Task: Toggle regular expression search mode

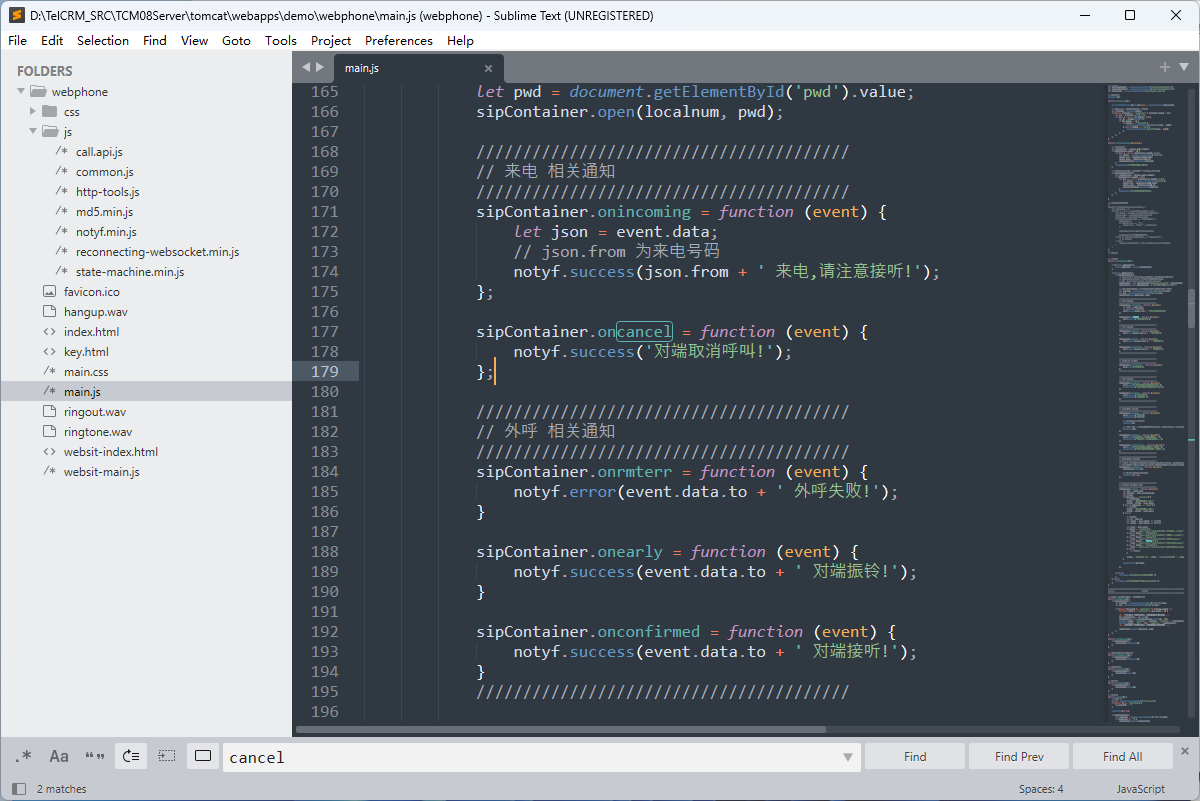Action: [x=23, y=757]
